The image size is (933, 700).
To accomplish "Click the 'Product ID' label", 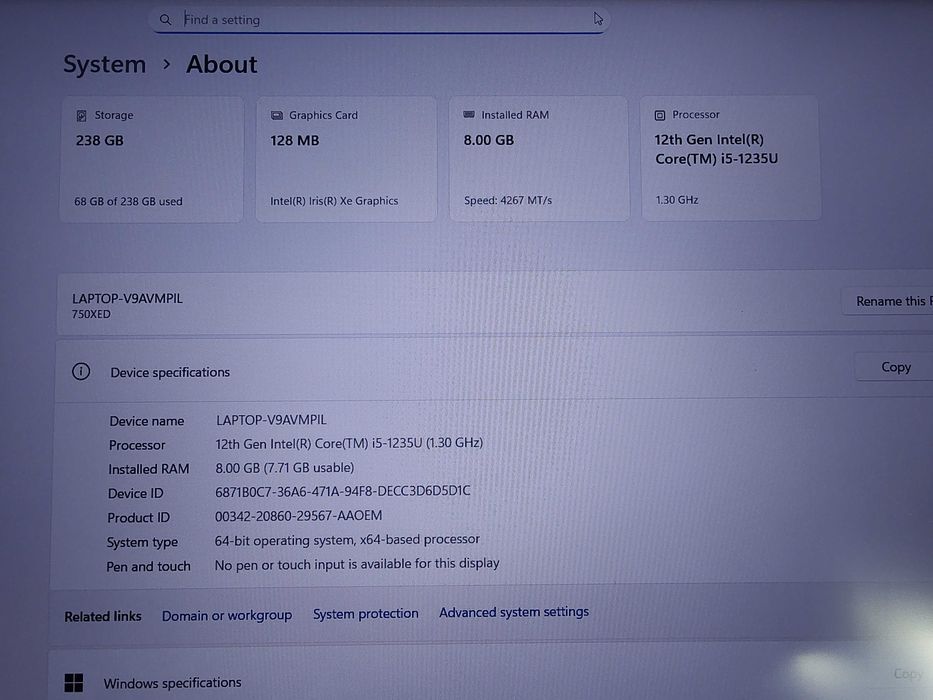I will coord(138,518).
